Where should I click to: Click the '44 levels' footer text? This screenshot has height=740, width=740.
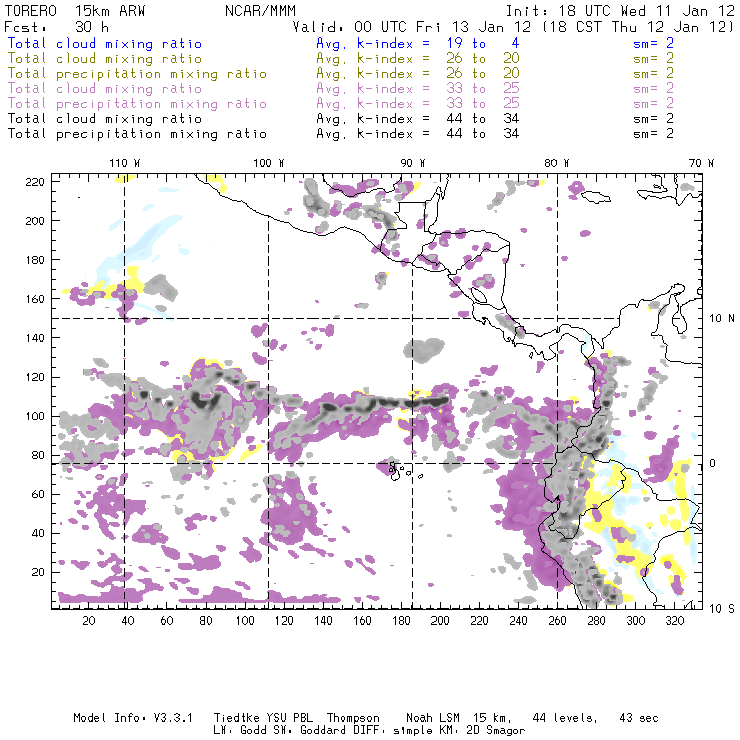[x=565, y=718]
